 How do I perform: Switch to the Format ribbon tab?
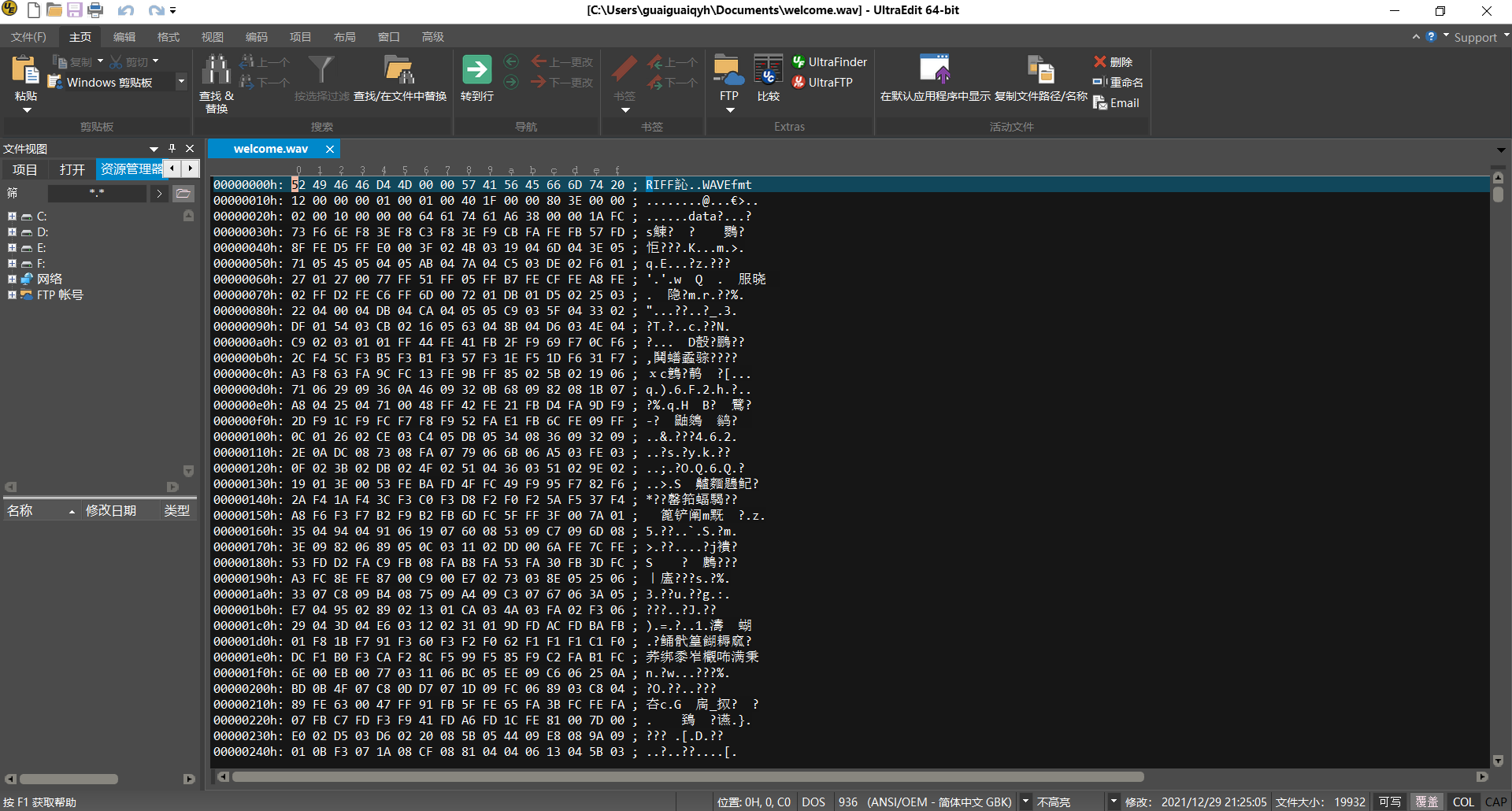pos(168,37)
